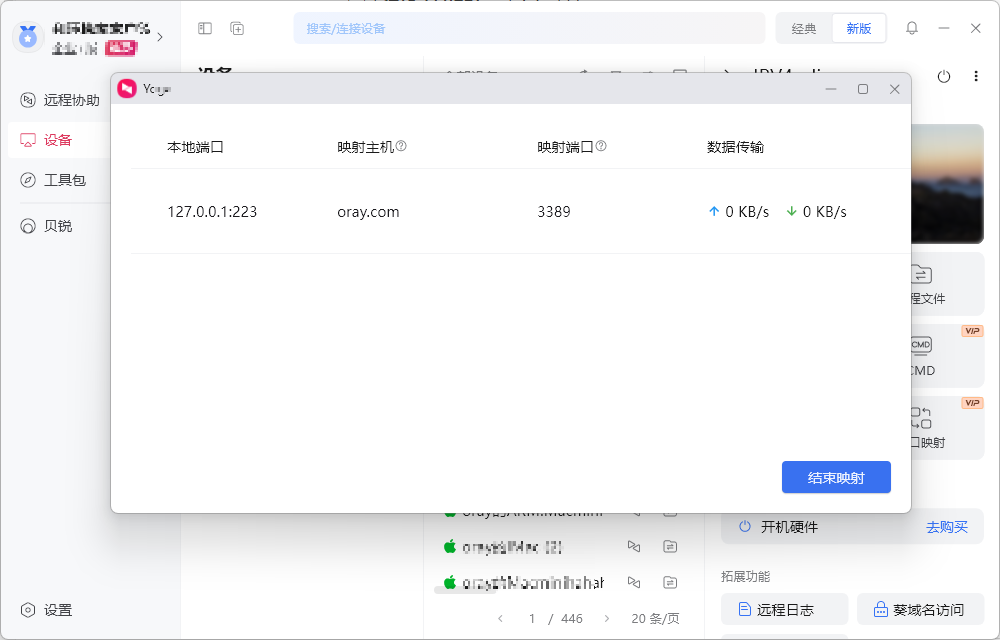This screenshot has height=640, width=1000.
Task: Open the 工具包 sidebar panel
Action: coord(58,180)
